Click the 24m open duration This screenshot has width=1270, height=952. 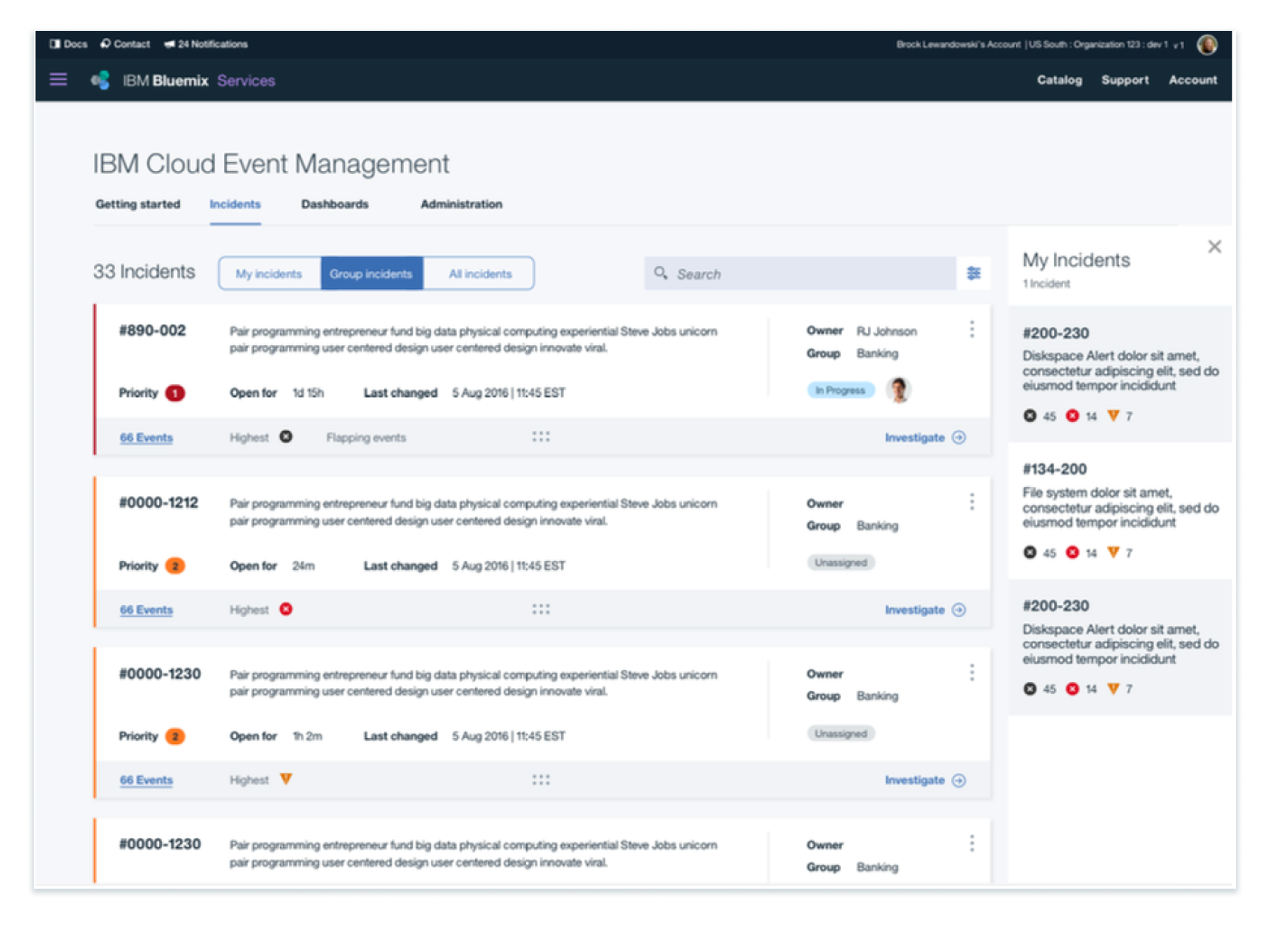pos(303,566)
